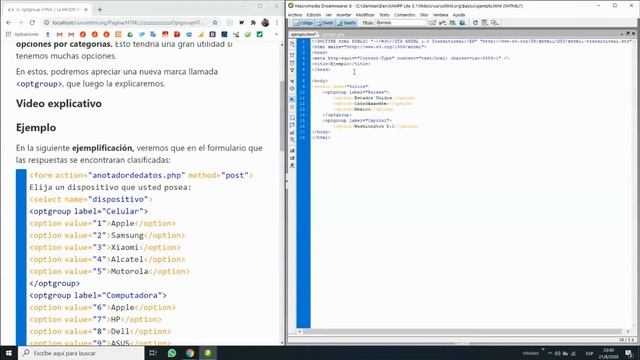Click the Chrome page vertical scrollbar
Image resolution: width=640 pixels, height=360 pixels.
pos(282,116)
